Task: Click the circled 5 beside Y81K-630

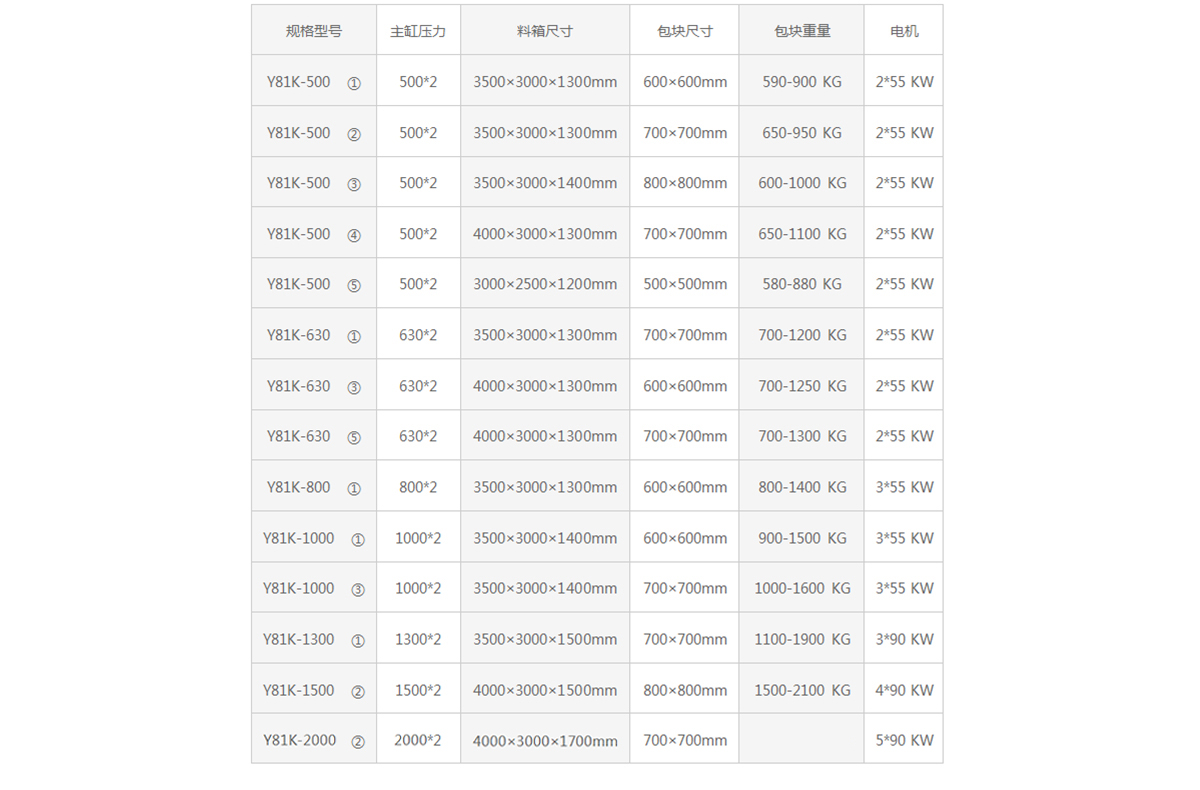Action: coord(354,437)
